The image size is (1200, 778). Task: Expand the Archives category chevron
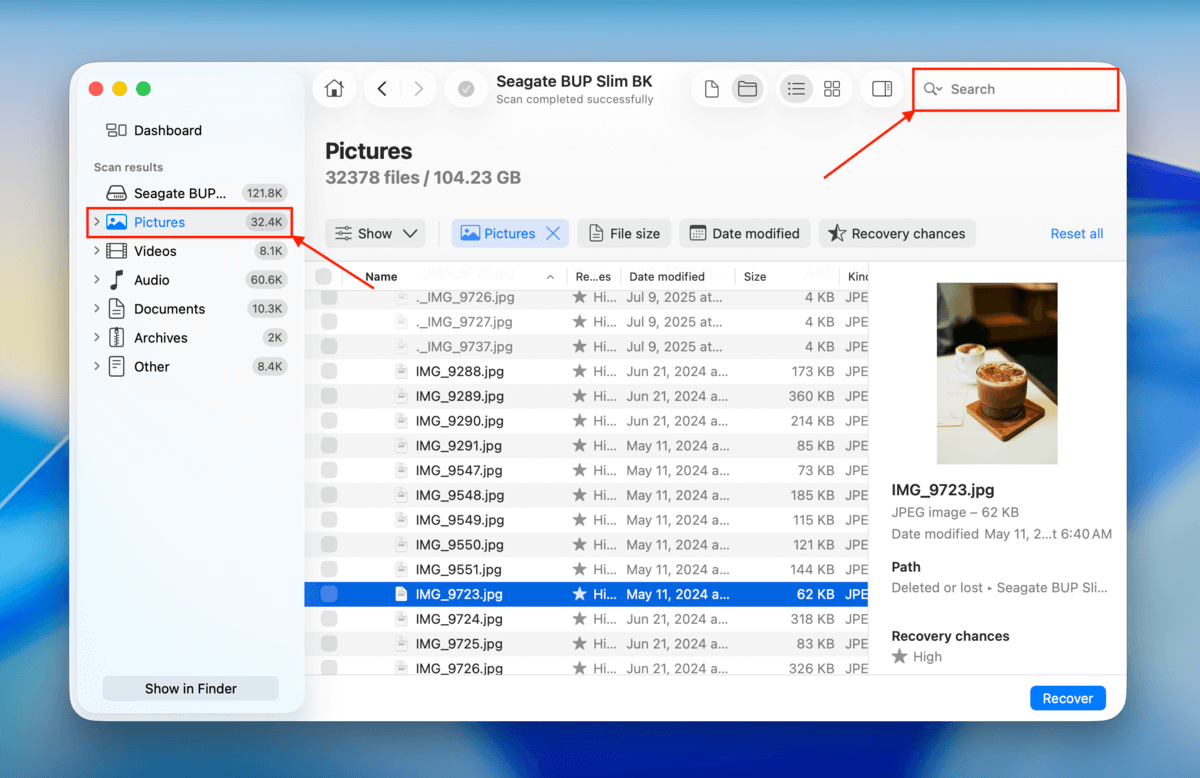click(96, 337)
